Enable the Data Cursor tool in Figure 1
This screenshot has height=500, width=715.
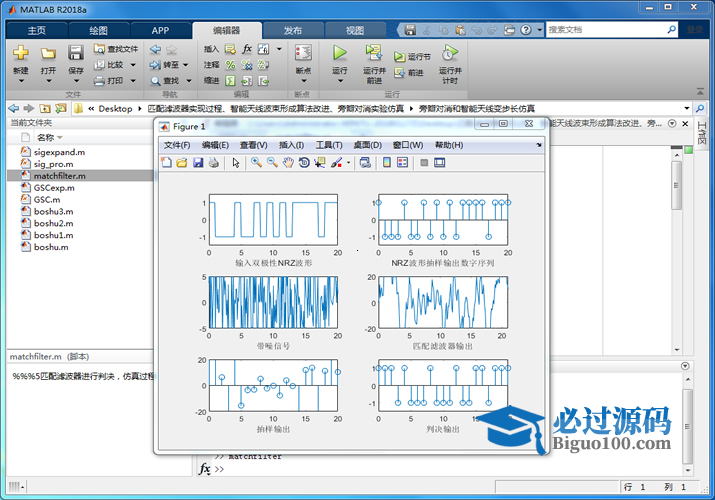point(320,163)
